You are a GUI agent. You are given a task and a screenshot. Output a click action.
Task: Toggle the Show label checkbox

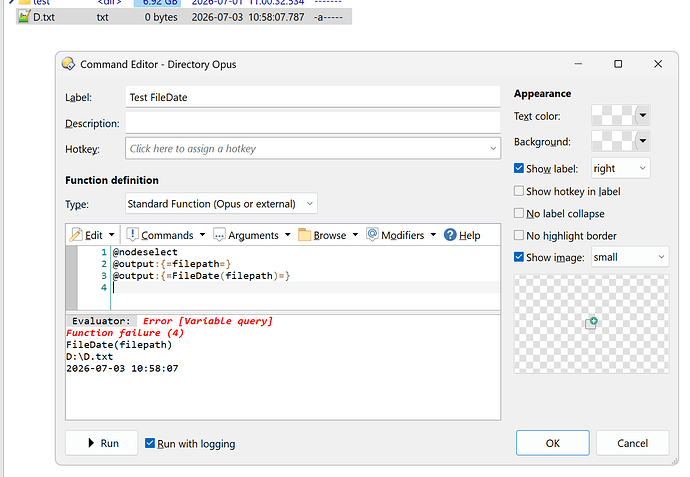519,168
